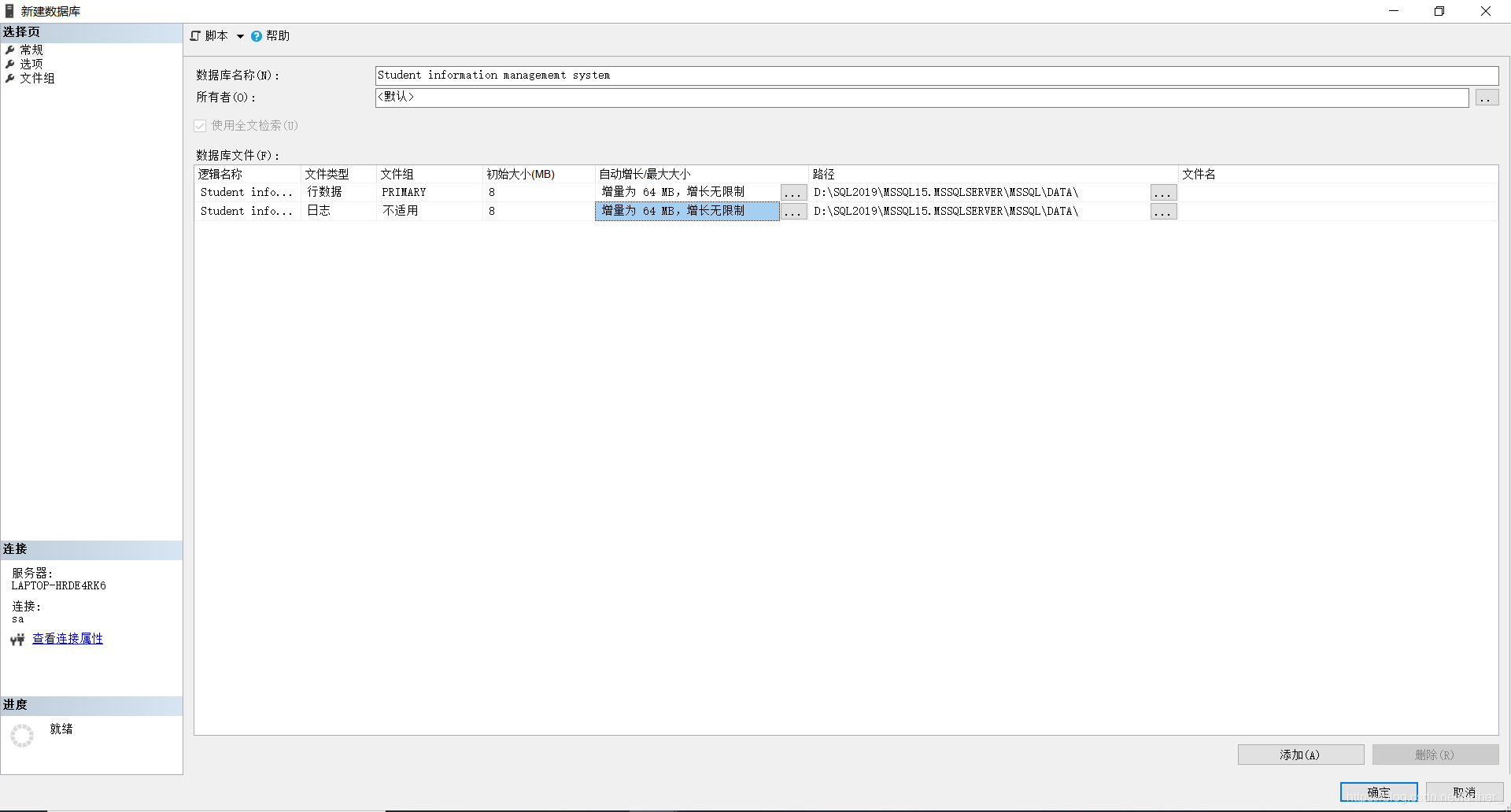Click wrench icon beside 文件组
Screen dimensions: 1511x812
click(10, 79)
